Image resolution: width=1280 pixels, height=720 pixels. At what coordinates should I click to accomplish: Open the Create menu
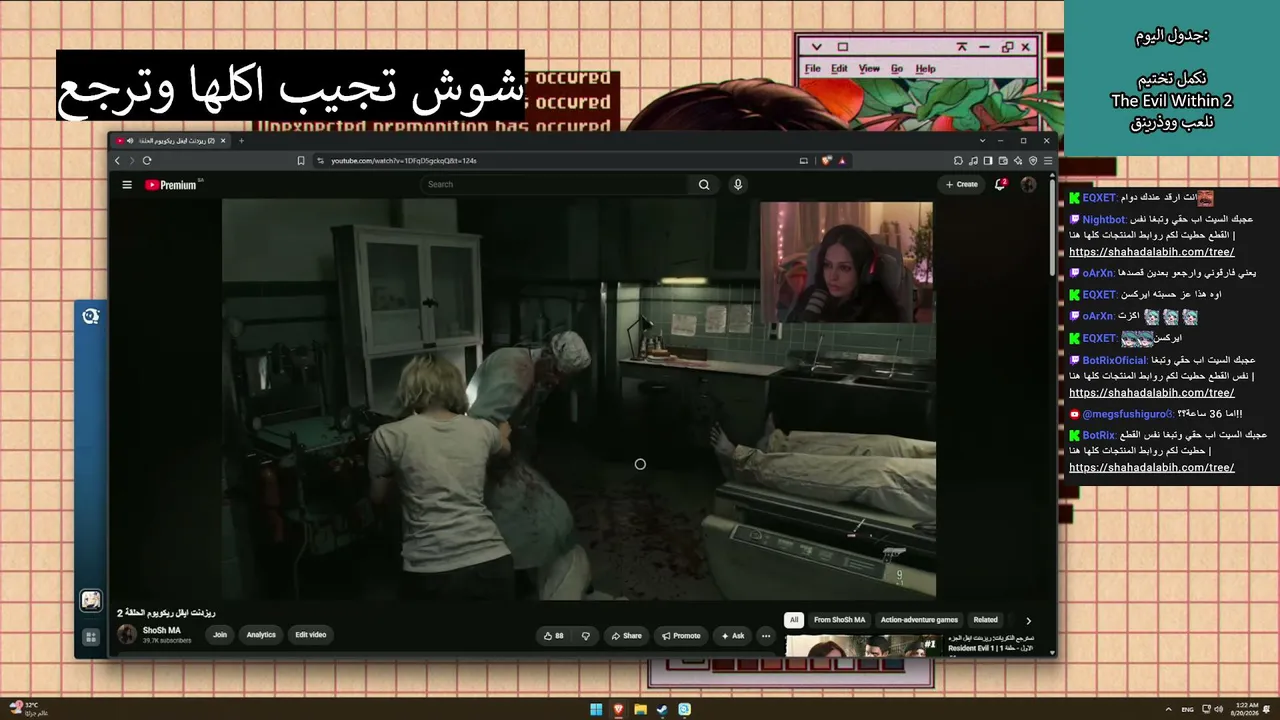pos(962,185)
